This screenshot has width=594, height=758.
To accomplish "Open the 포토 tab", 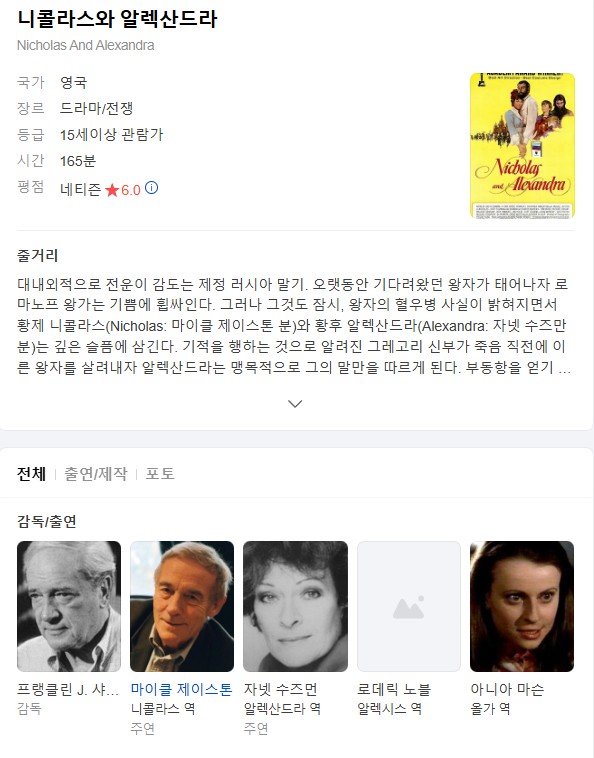I will pyautogui.click(x=160, y=474).
